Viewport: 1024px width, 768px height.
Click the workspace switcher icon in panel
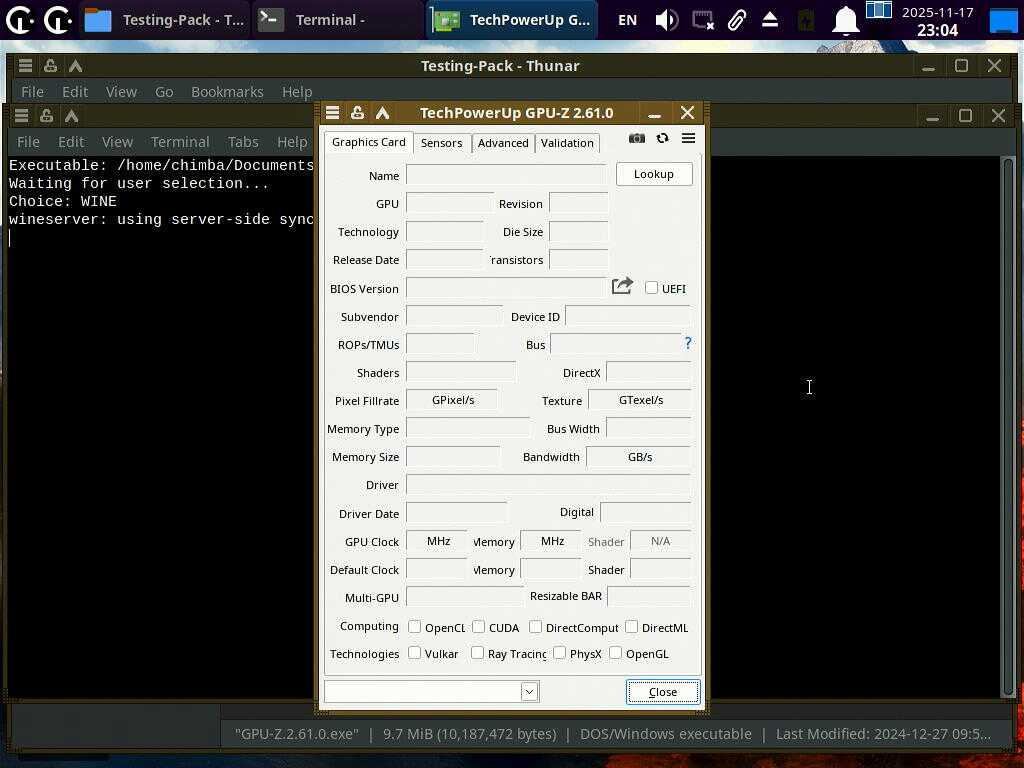879,10
